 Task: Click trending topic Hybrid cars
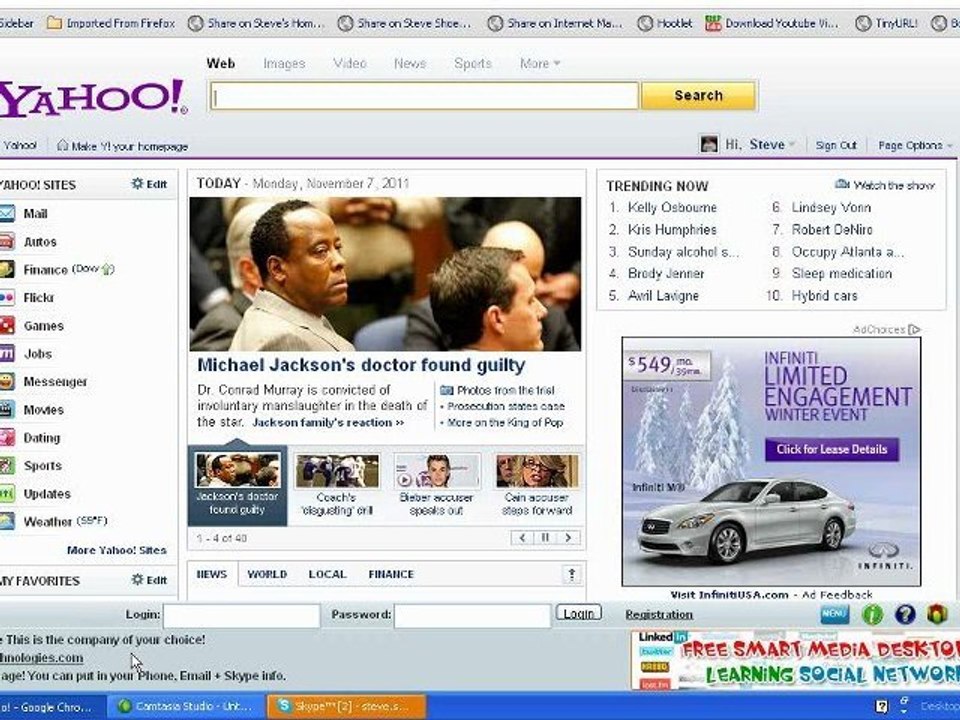tap(824, 296)
